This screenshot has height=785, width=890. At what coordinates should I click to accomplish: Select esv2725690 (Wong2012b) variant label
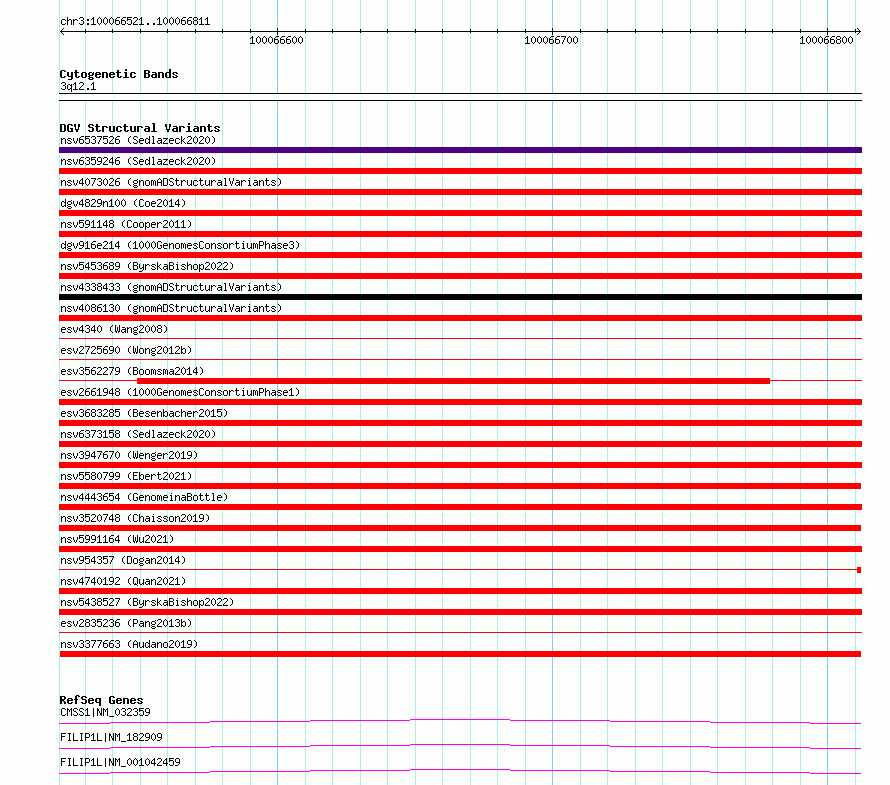126,350
